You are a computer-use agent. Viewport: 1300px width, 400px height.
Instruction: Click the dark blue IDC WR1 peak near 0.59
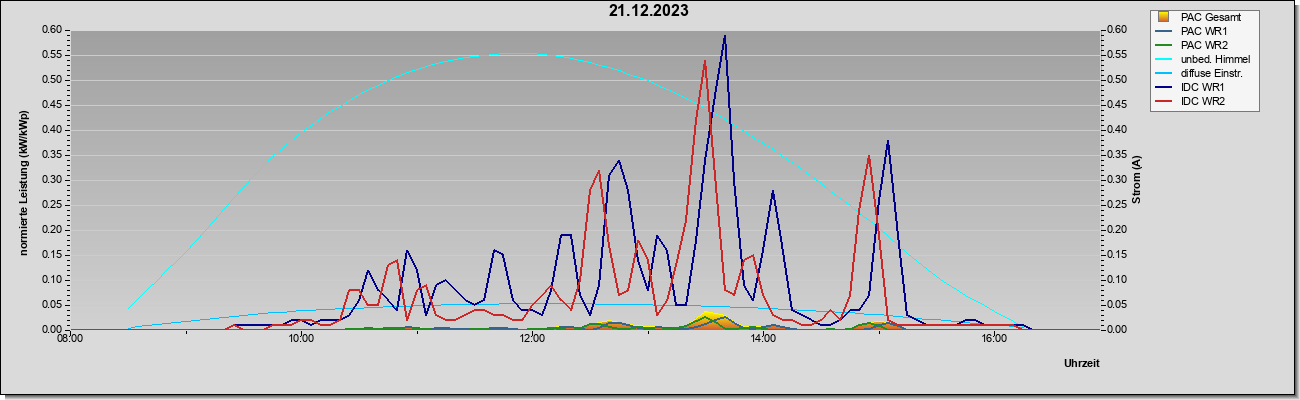724,36
